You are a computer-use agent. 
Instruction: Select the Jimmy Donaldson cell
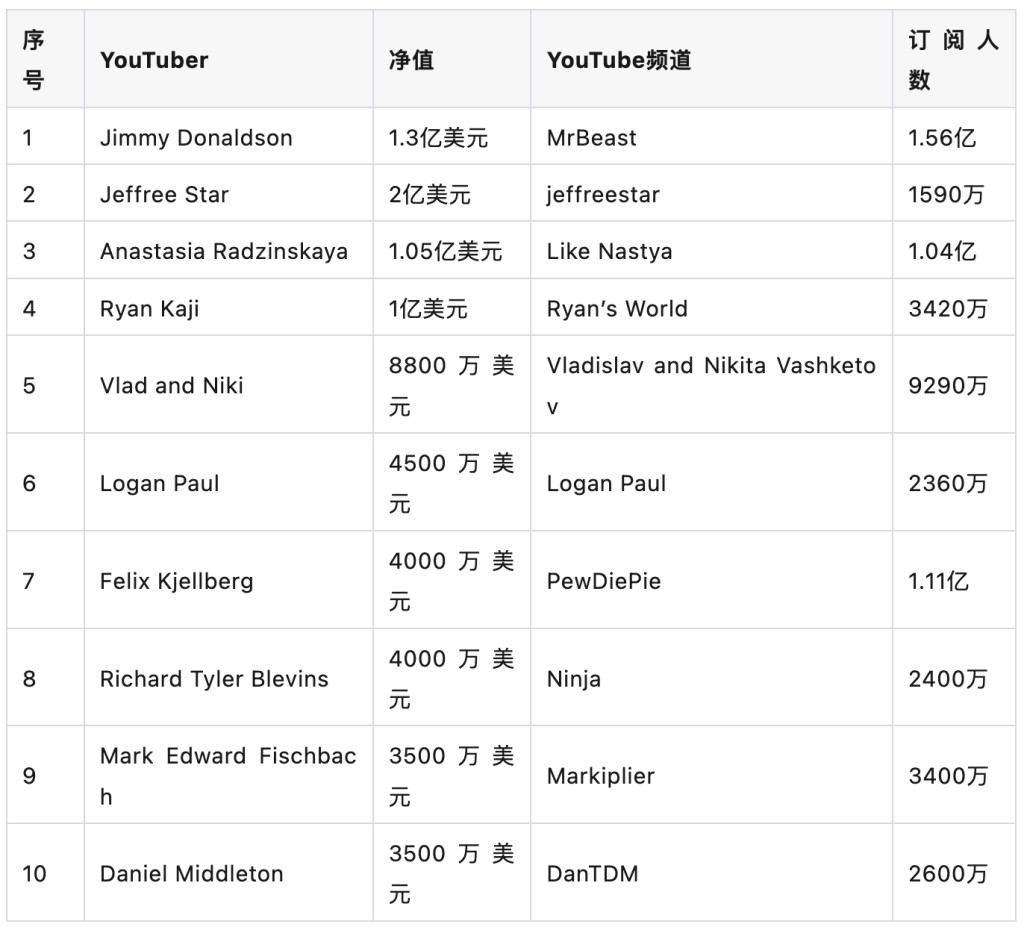[x=229, y=136]
